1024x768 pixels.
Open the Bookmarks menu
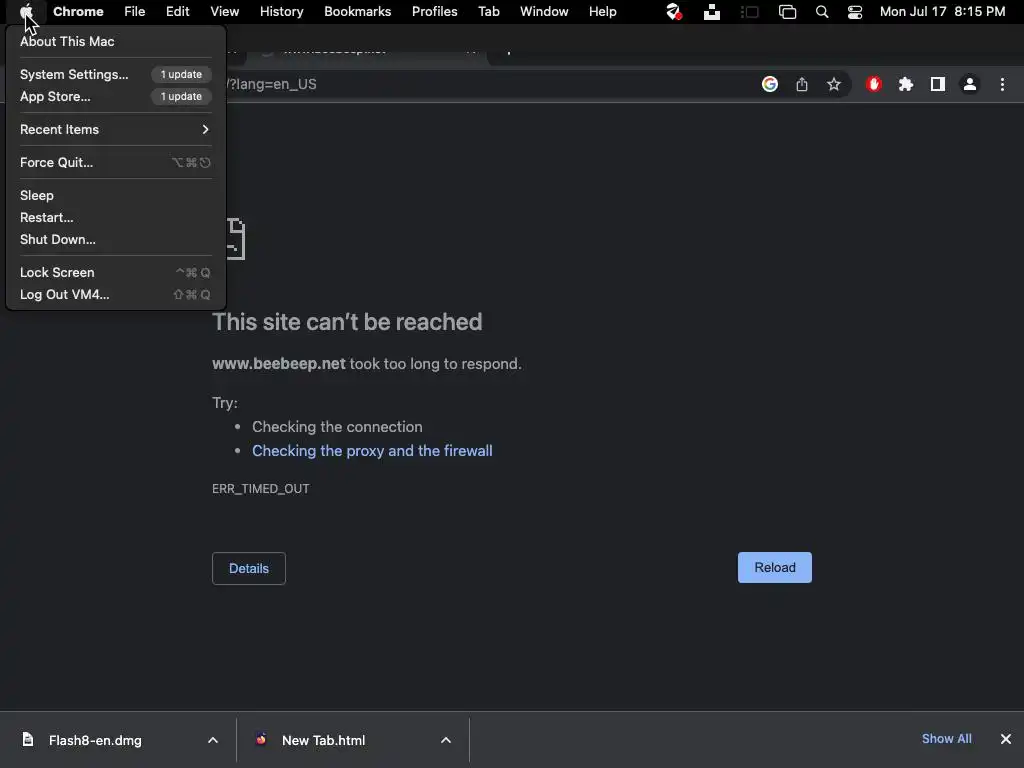(x=358, y=11)
